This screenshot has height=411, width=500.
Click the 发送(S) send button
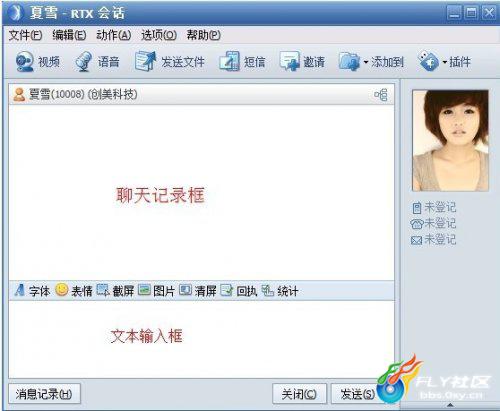point(357,394)
